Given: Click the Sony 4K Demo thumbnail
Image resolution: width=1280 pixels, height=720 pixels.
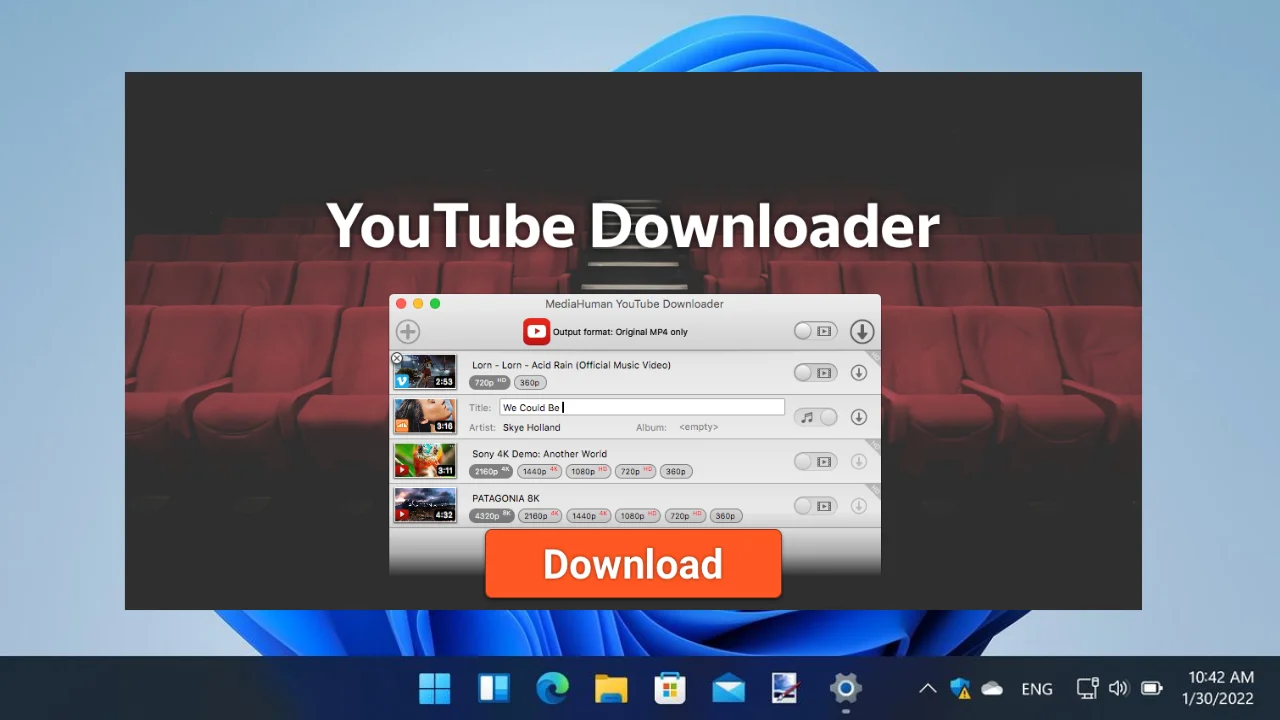Looking at the screenshot, I should click(x=425, y=461).
